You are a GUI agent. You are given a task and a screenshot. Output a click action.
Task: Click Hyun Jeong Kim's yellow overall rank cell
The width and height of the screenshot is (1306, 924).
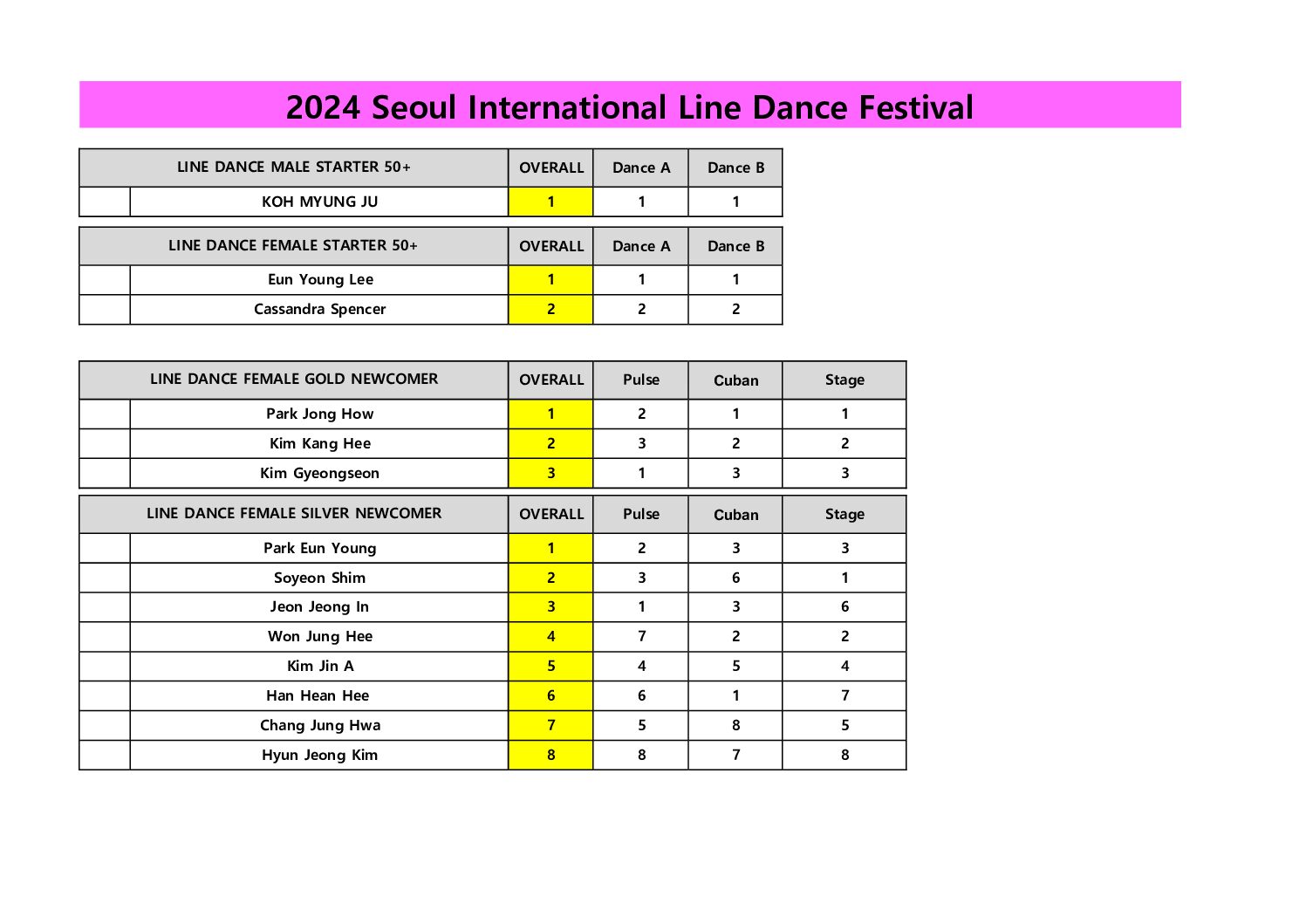[550, 756]
